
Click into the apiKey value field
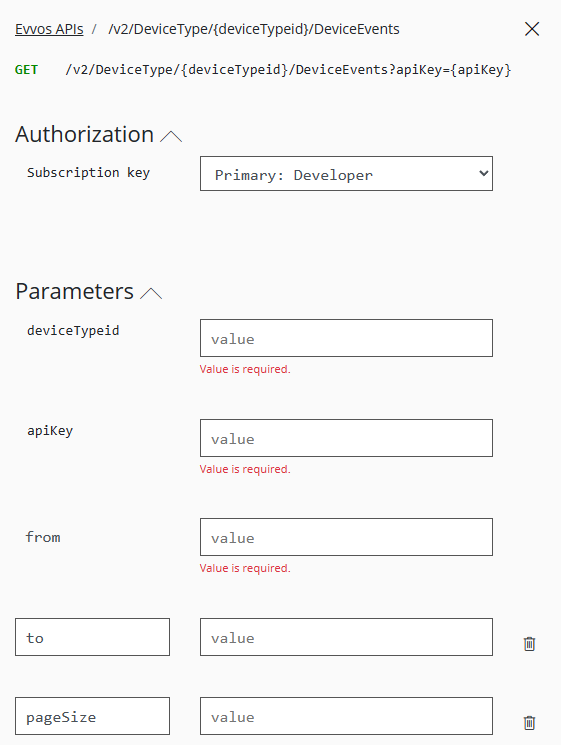pos(346,438)
